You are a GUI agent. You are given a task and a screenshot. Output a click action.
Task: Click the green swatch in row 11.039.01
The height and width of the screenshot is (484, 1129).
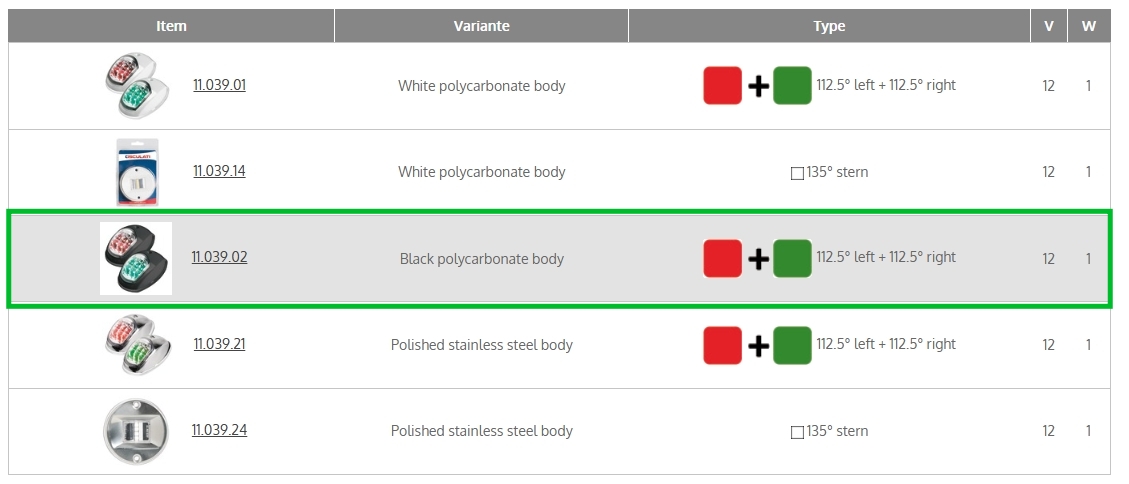click(x=792, y=86)
